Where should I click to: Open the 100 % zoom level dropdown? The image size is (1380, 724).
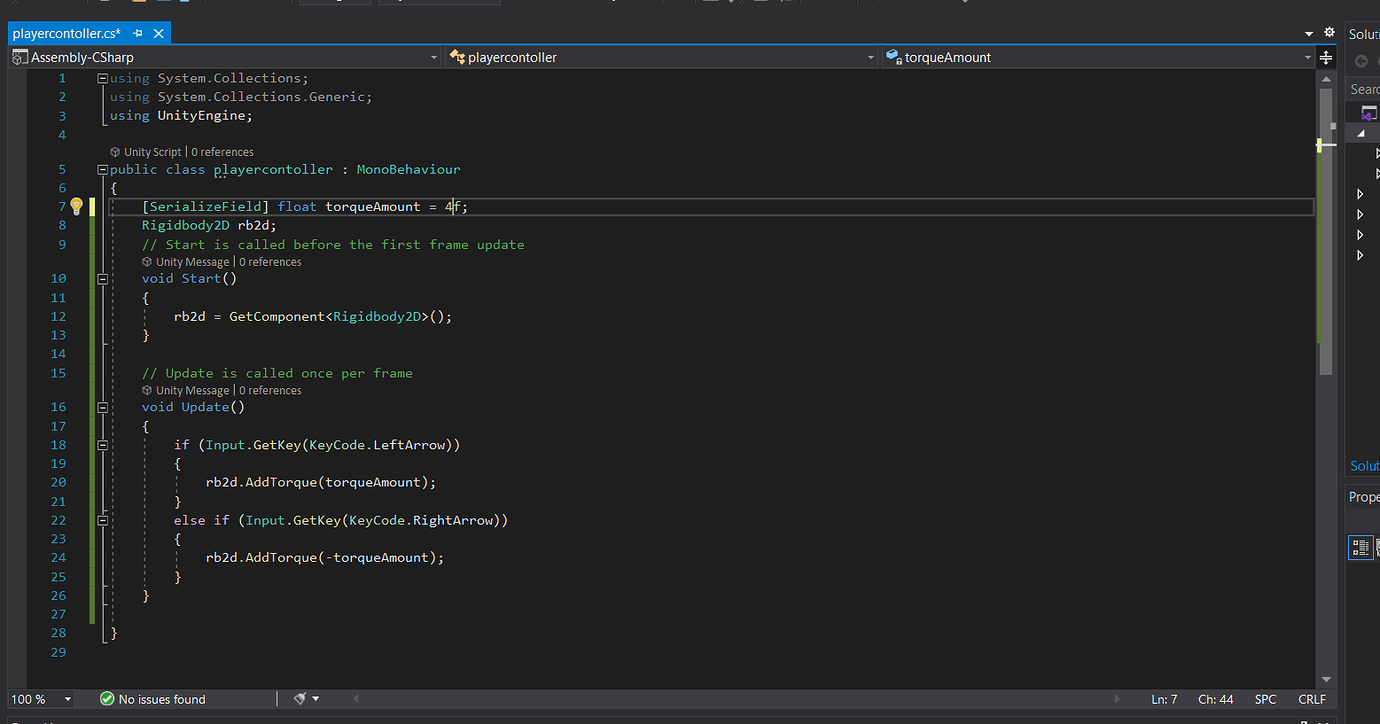(68, 699)
